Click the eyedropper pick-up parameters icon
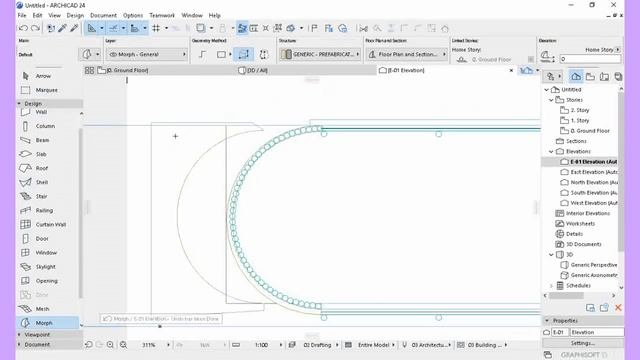Screen dimensions: 640x360 click(x=62, y=28)
